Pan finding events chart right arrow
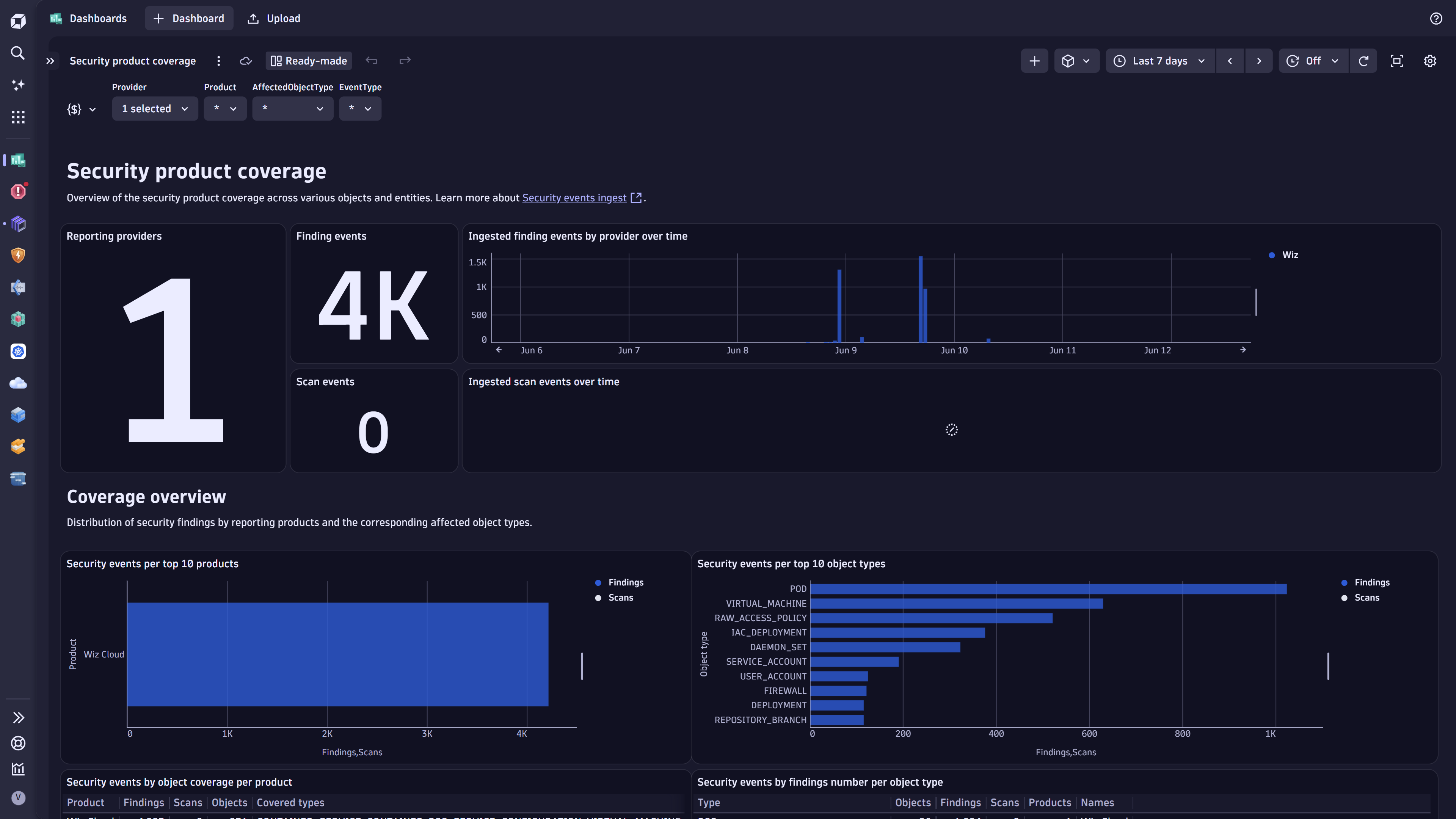This screenshot has width=1456, height=819. point(1243,350)
